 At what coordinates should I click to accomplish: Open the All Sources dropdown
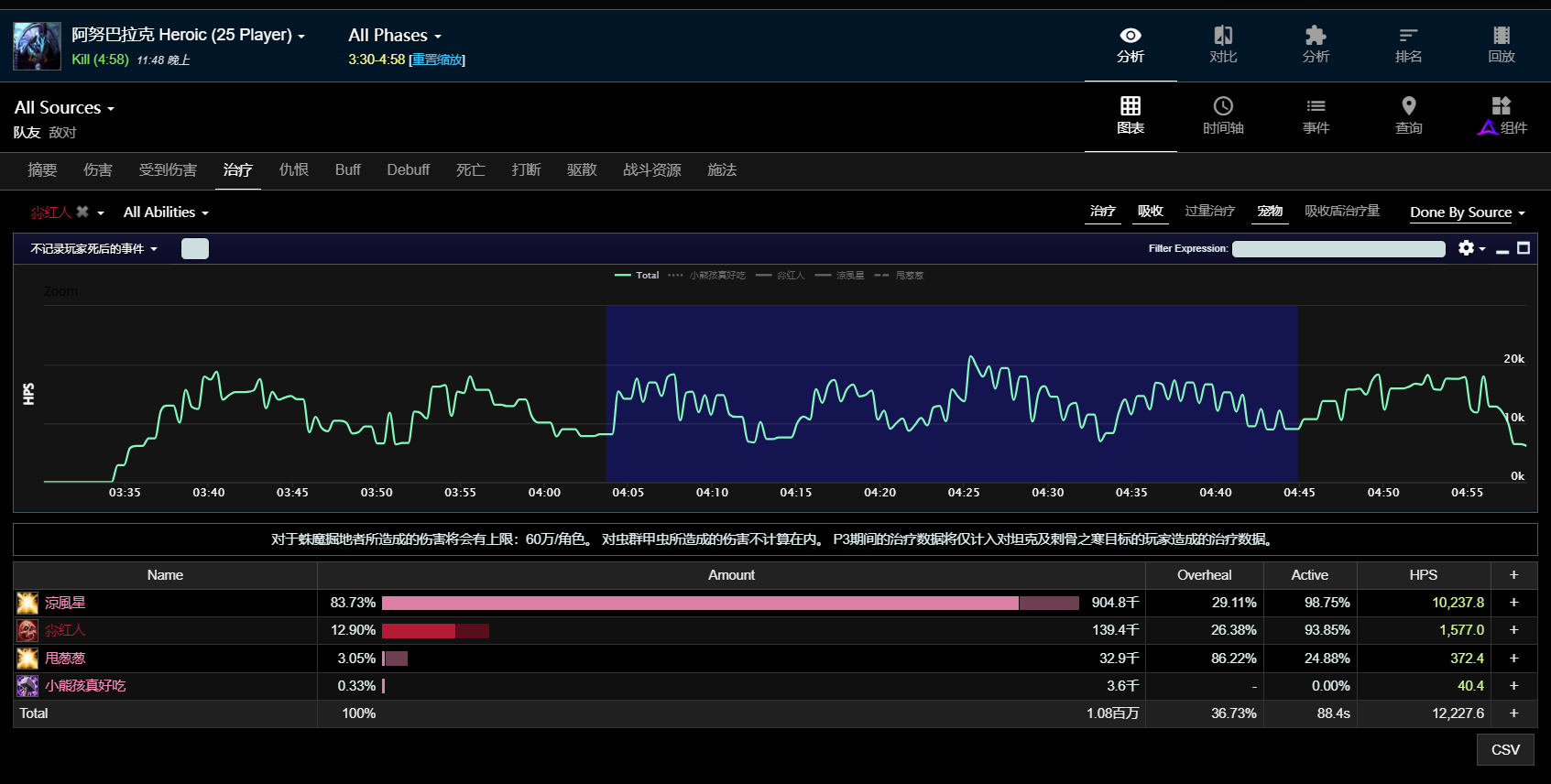click(64, 108)
